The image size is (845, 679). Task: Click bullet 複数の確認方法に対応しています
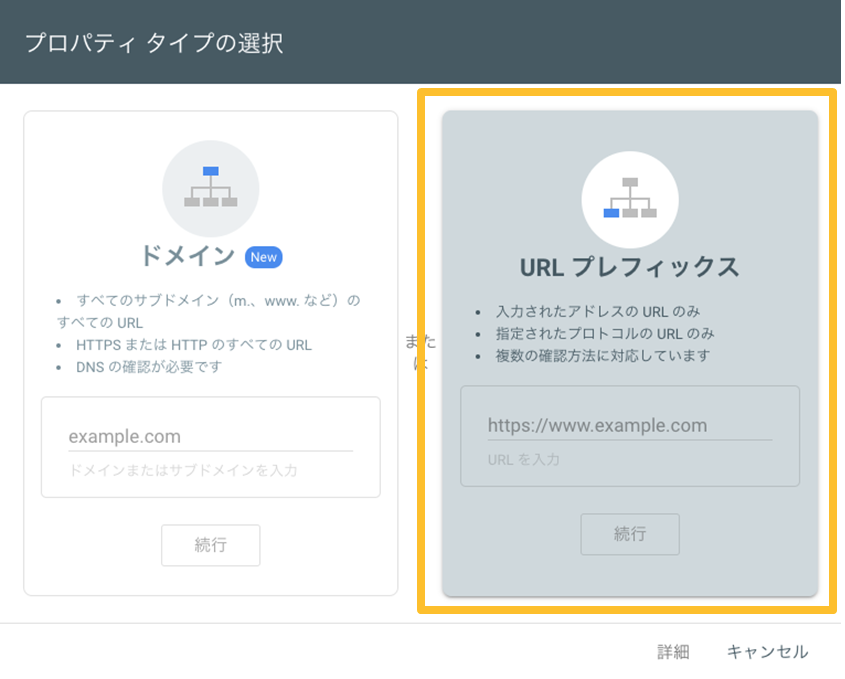(602, 356)
